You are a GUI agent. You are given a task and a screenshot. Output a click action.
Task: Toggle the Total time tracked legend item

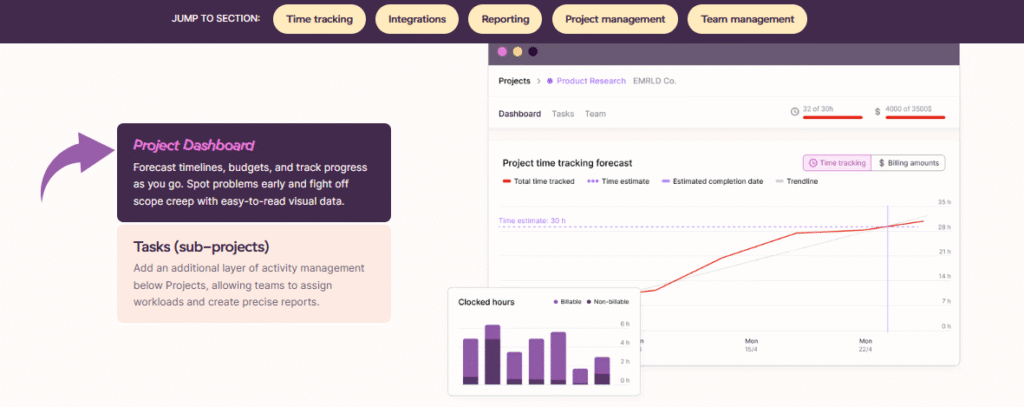539,181
